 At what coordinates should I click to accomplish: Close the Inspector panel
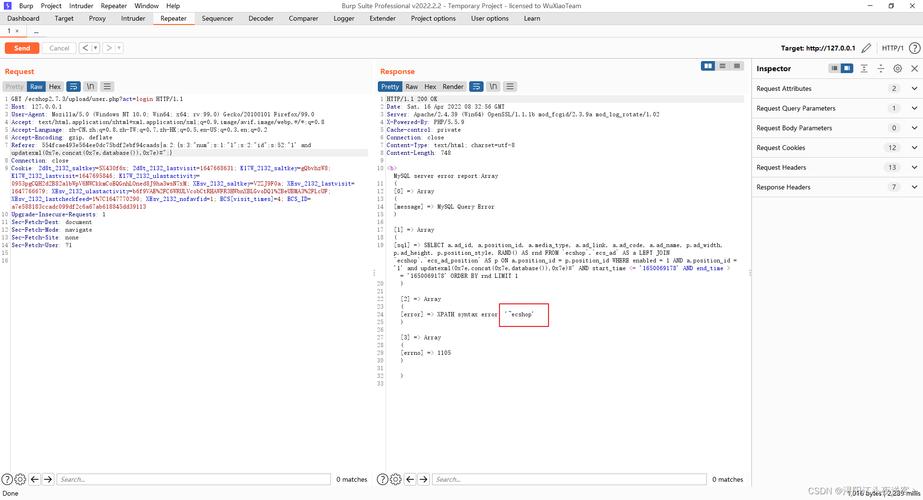(914, 68)
